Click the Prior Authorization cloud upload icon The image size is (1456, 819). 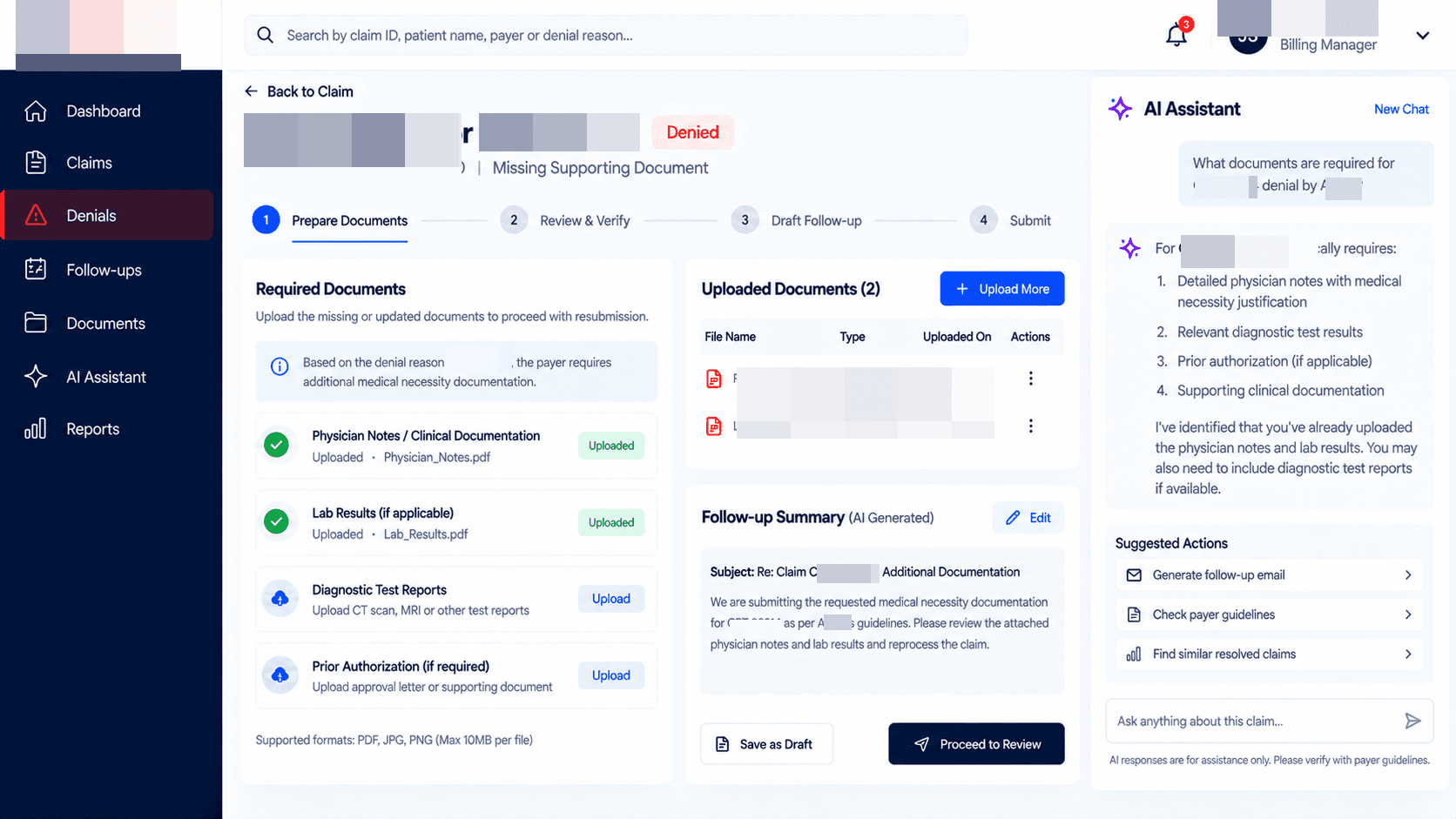click(280, 675)
